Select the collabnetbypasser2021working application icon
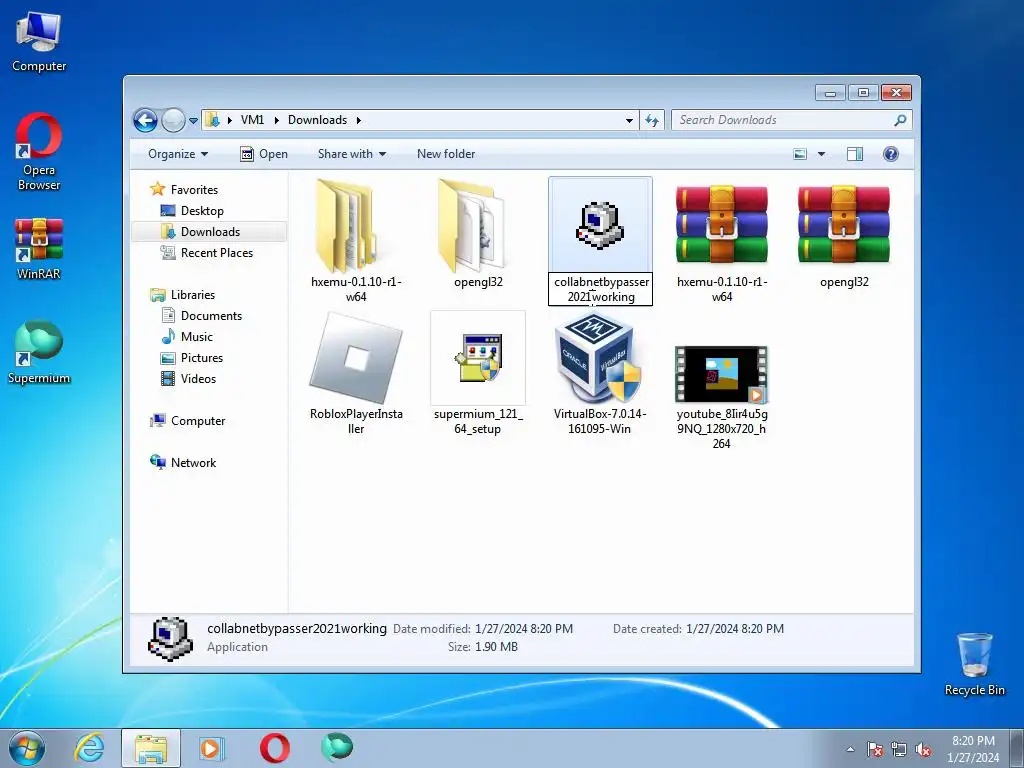 [x=600, y=225]
